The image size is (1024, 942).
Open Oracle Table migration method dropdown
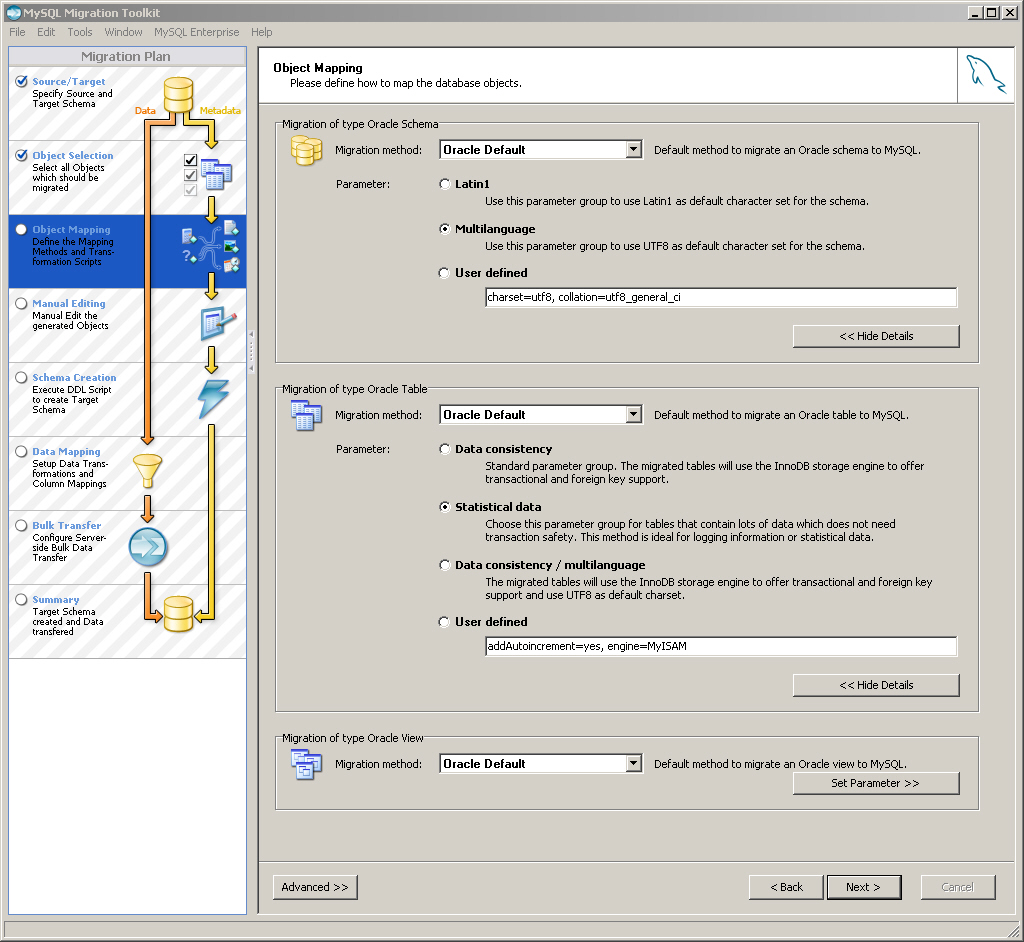click(633, 415)
